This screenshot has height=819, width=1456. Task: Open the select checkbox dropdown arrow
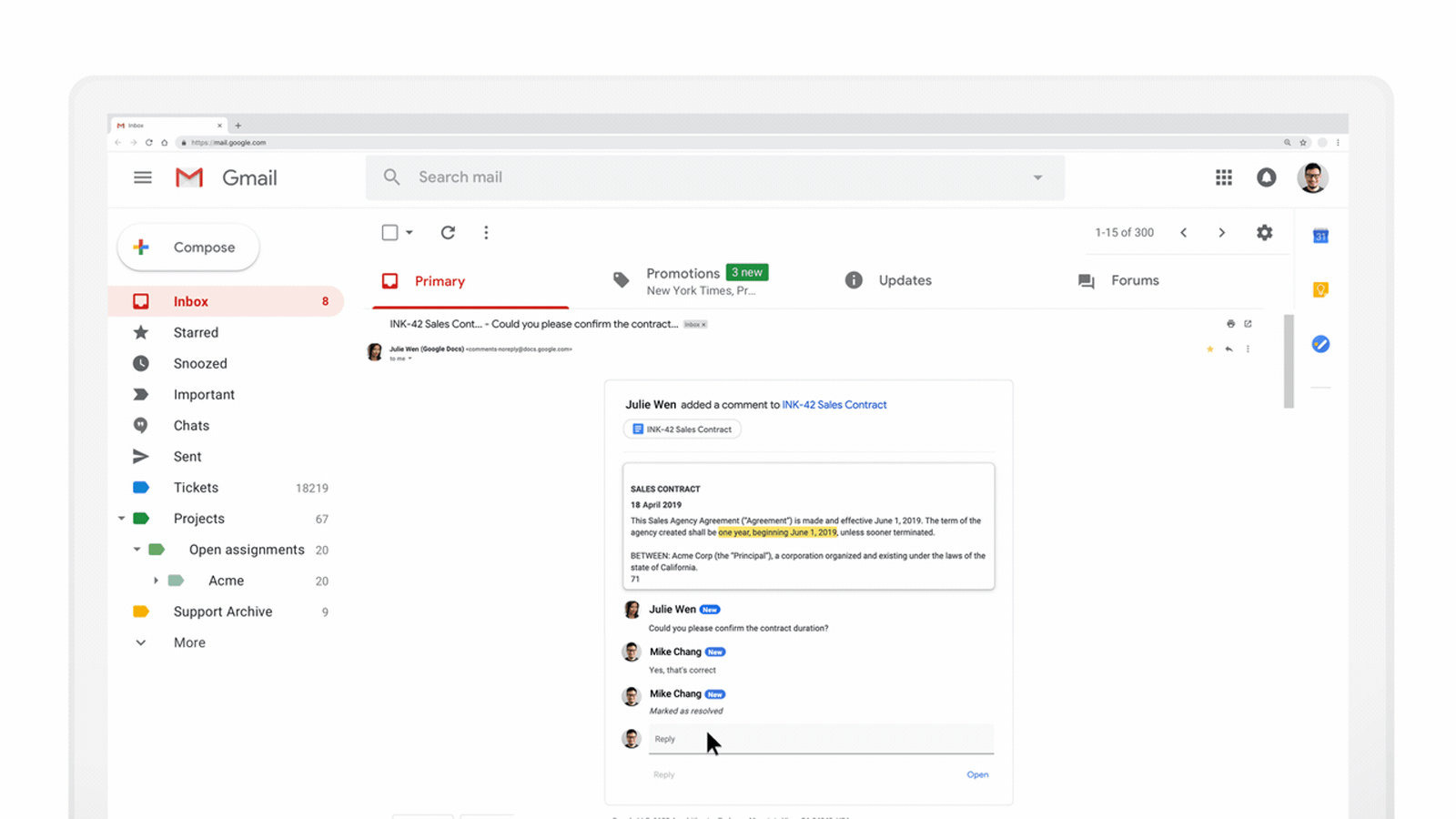[x=409, y=233]
